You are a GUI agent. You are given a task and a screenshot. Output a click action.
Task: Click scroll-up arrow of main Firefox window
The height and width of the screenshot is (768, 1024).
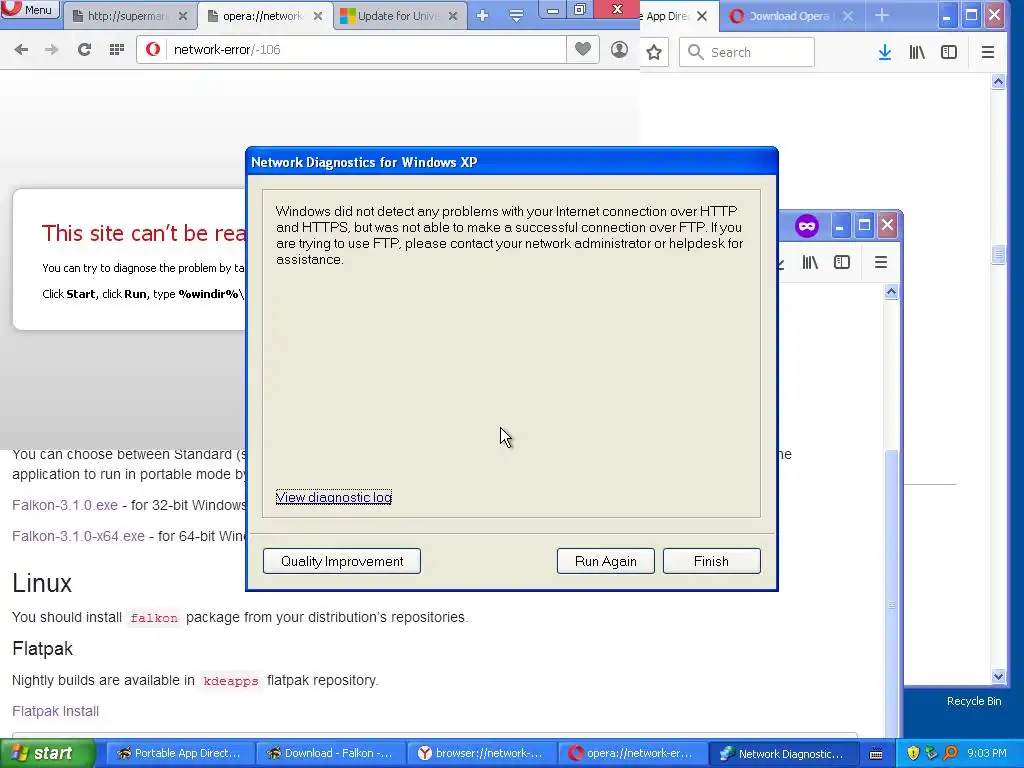click(998, 82)
